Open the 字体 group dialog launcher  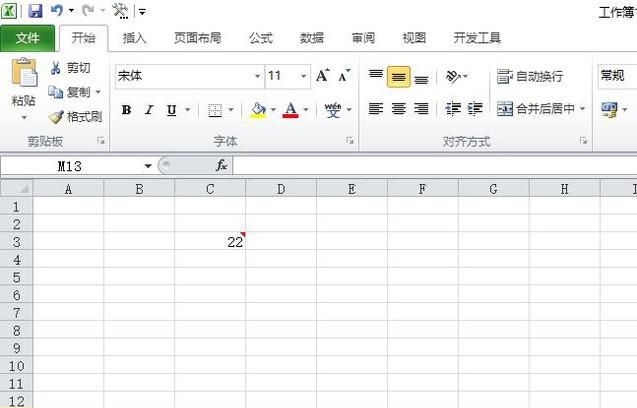[x=350, y=141]
